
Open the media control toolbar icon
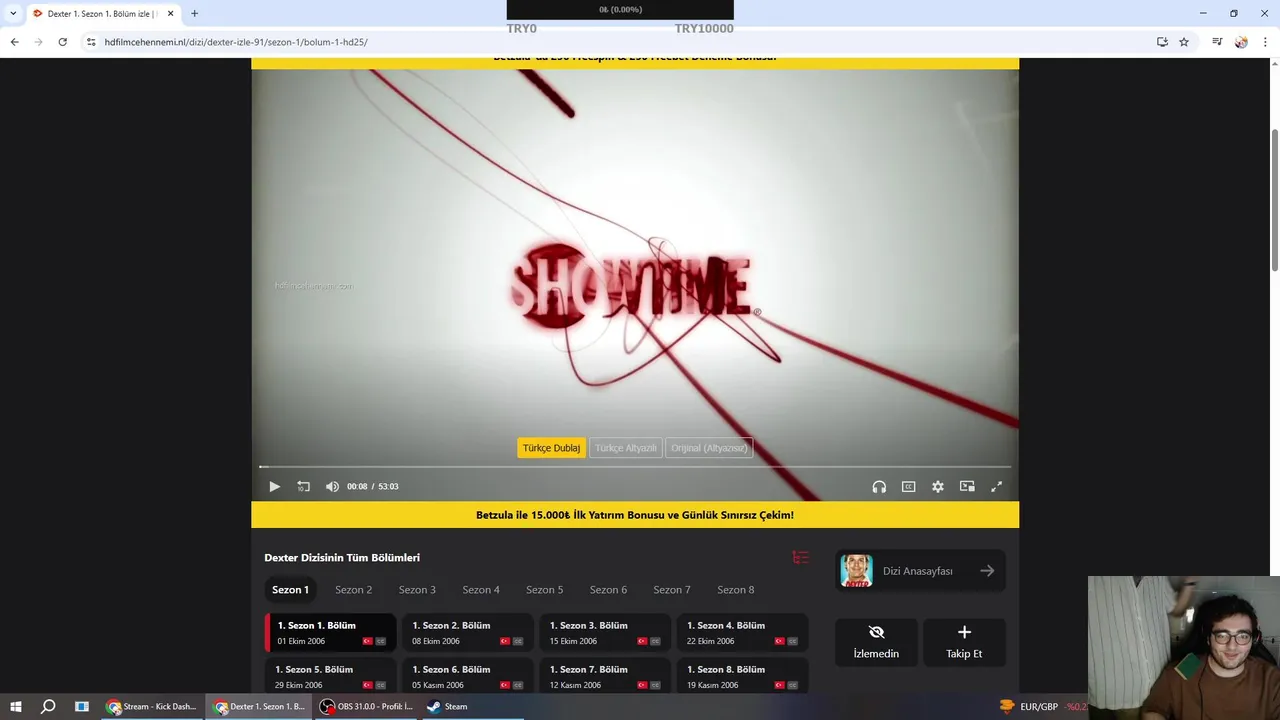click(x=1217, y=42)
